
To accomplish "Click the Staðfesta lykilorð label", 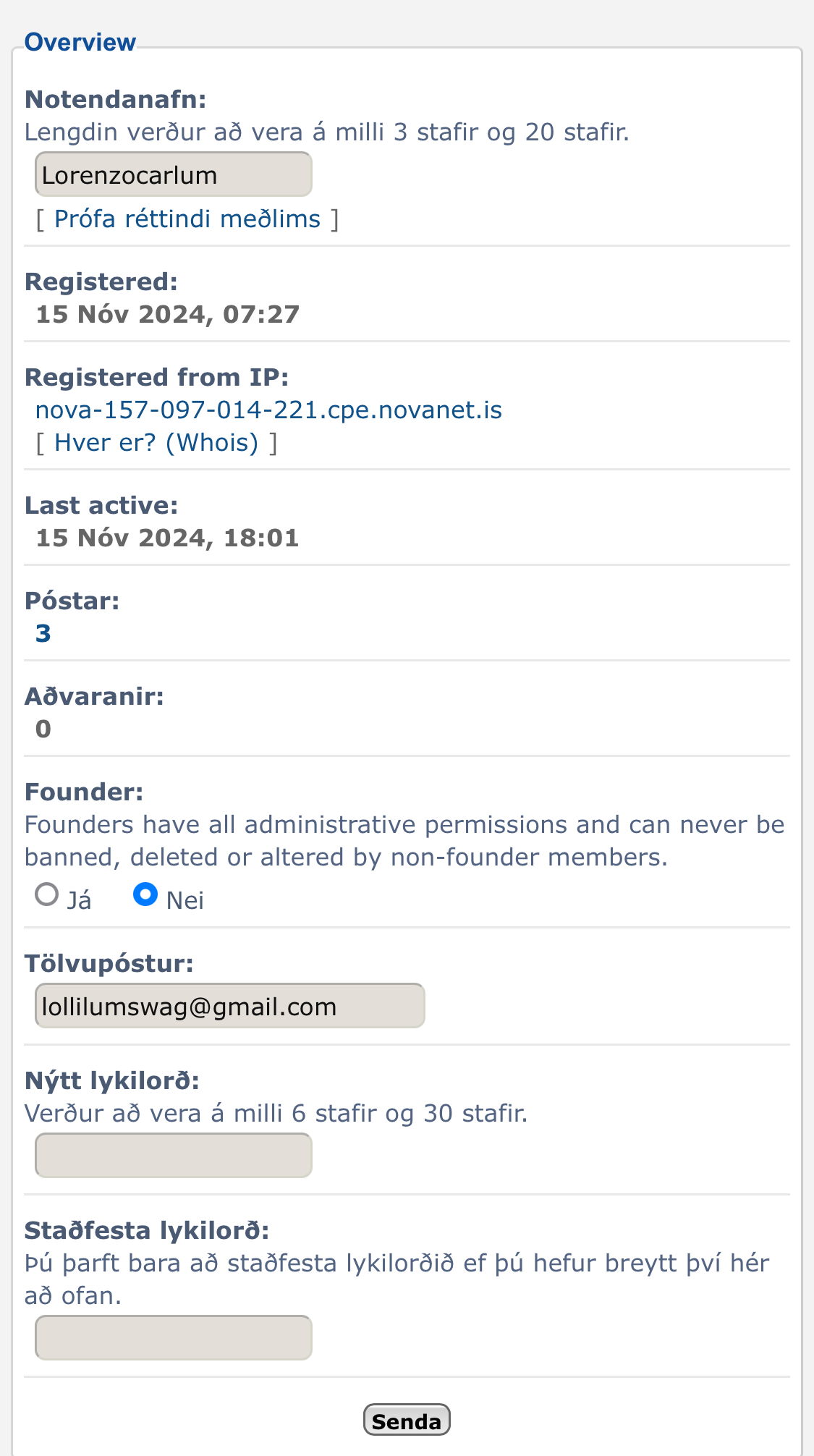I will (146, 1231).
